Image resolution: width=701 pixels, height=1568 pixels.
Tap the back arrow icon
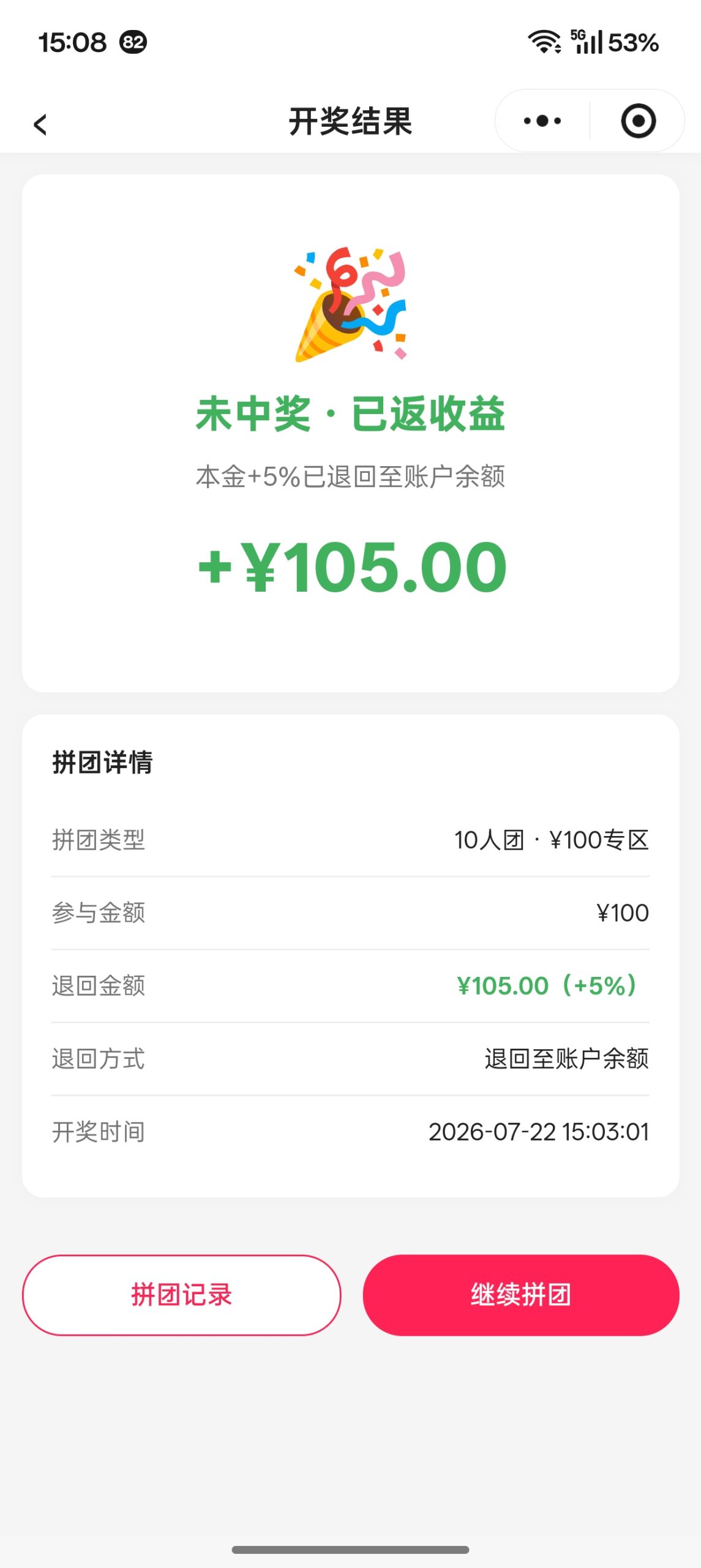tap(40, 124)
